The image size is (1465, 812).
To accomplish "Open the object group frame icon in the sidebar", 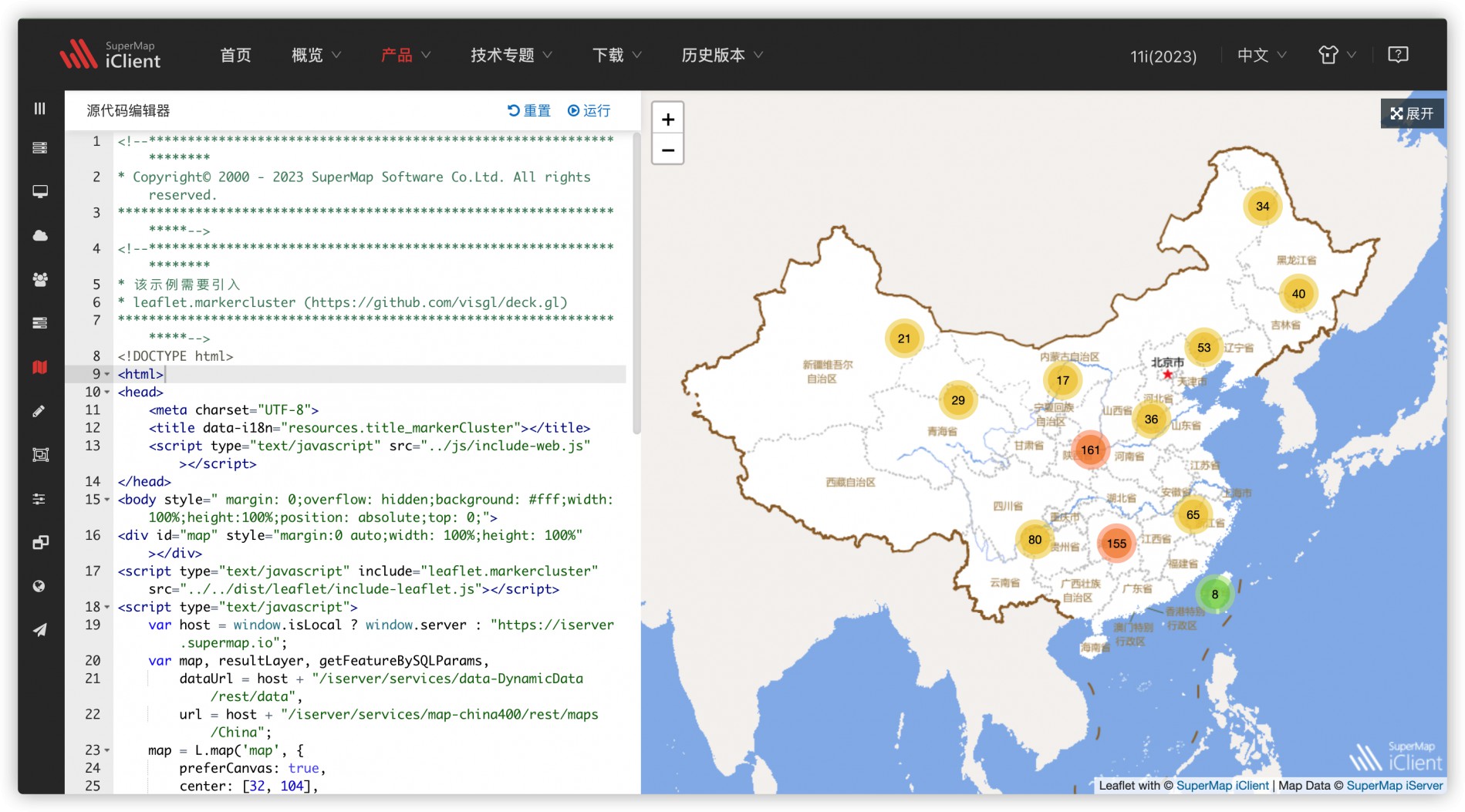I will tap(40, 455).
